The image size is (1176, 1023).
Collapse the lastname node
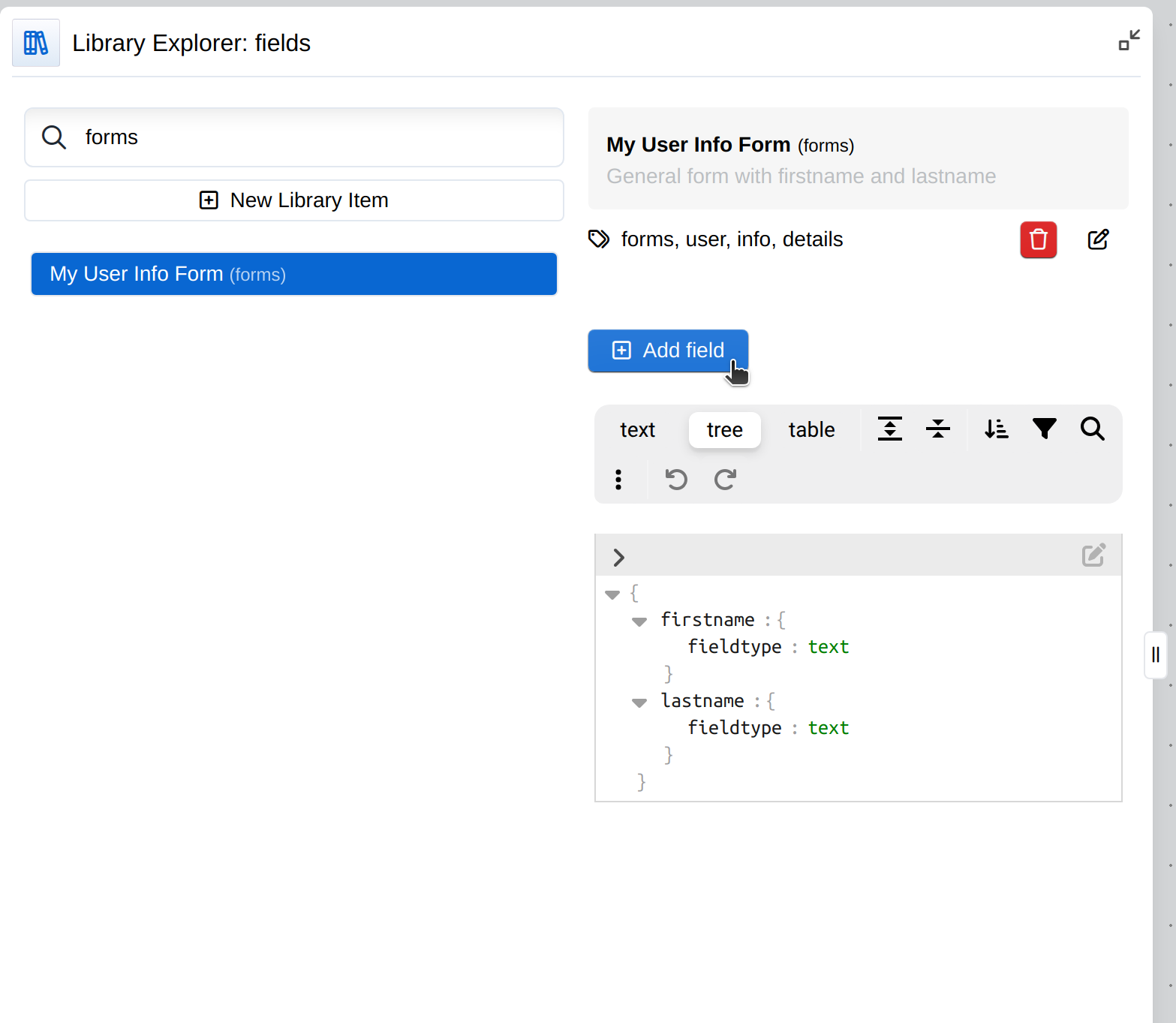[x=639, y=703]
